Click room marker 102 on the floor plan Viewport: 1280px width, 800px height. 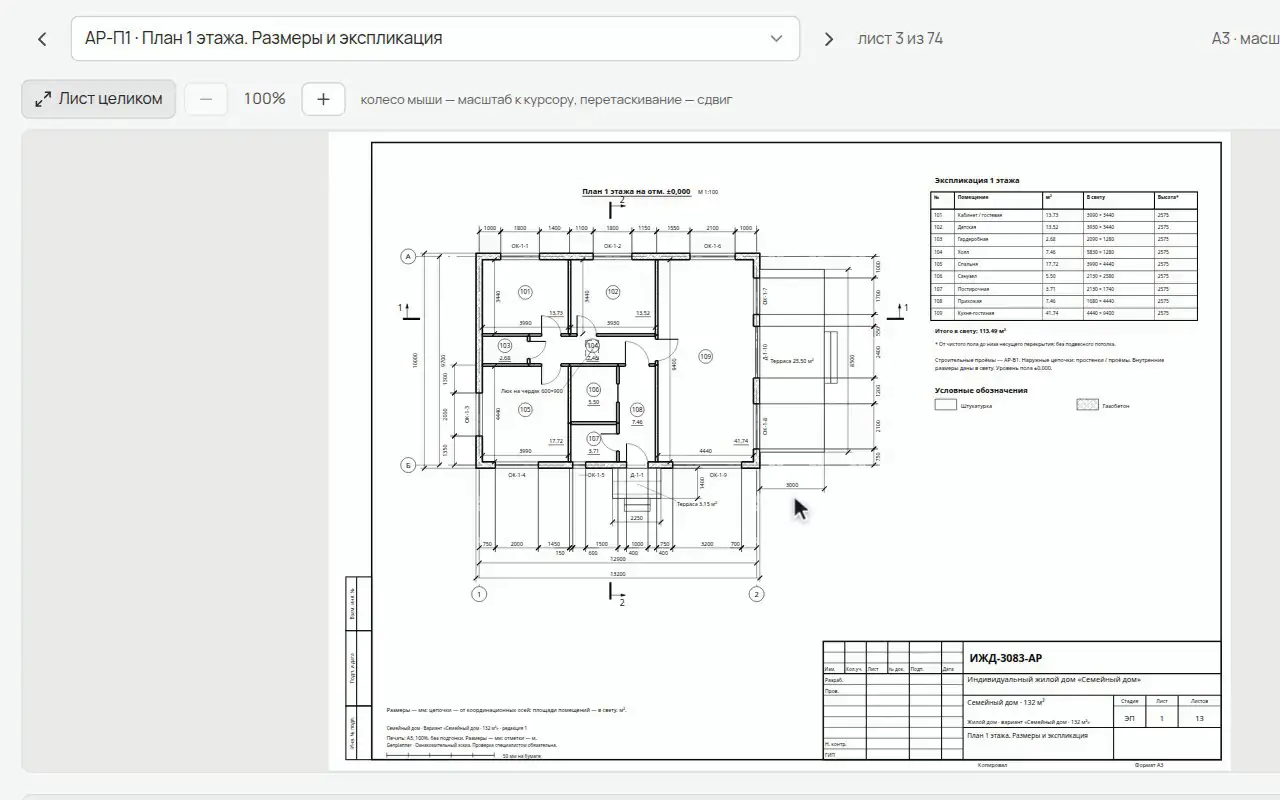(613, 291)
